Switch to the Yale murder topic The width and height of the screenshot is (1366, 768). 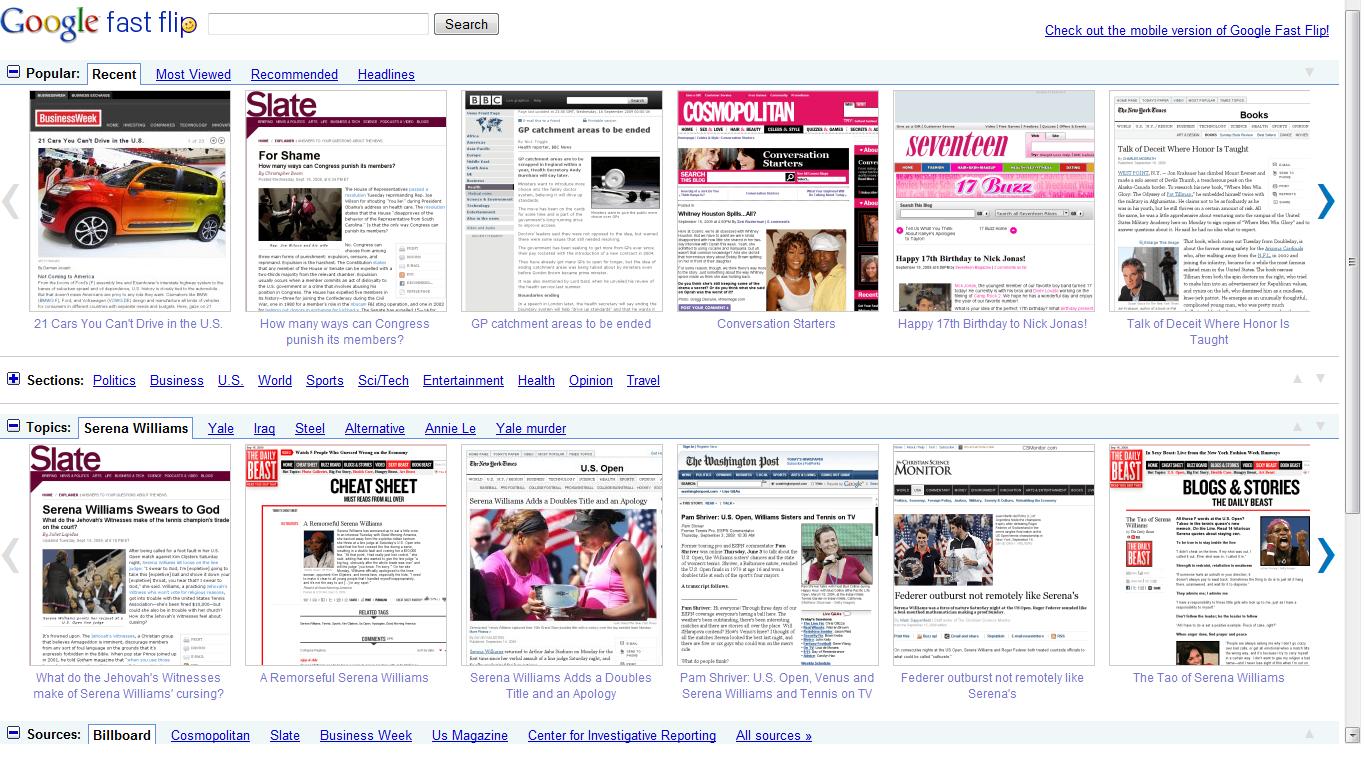click(x=531, y=428)
